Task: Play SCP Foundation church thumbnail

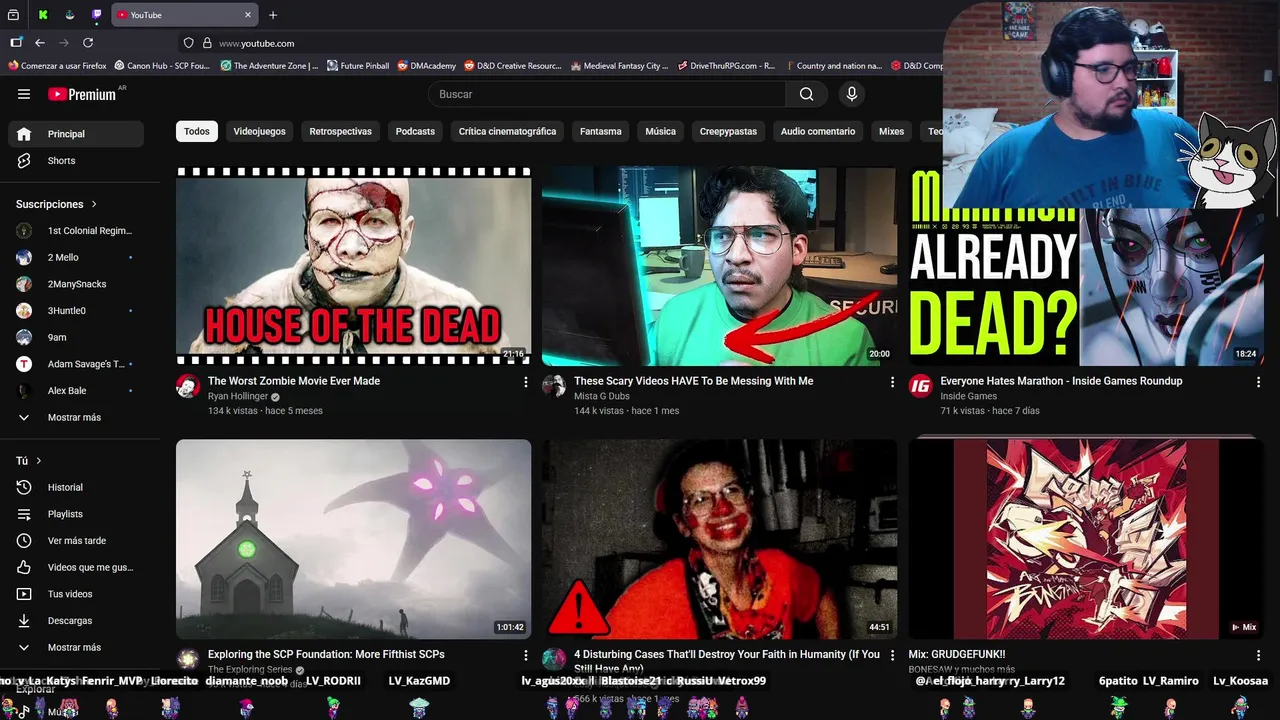Action: 354,539
